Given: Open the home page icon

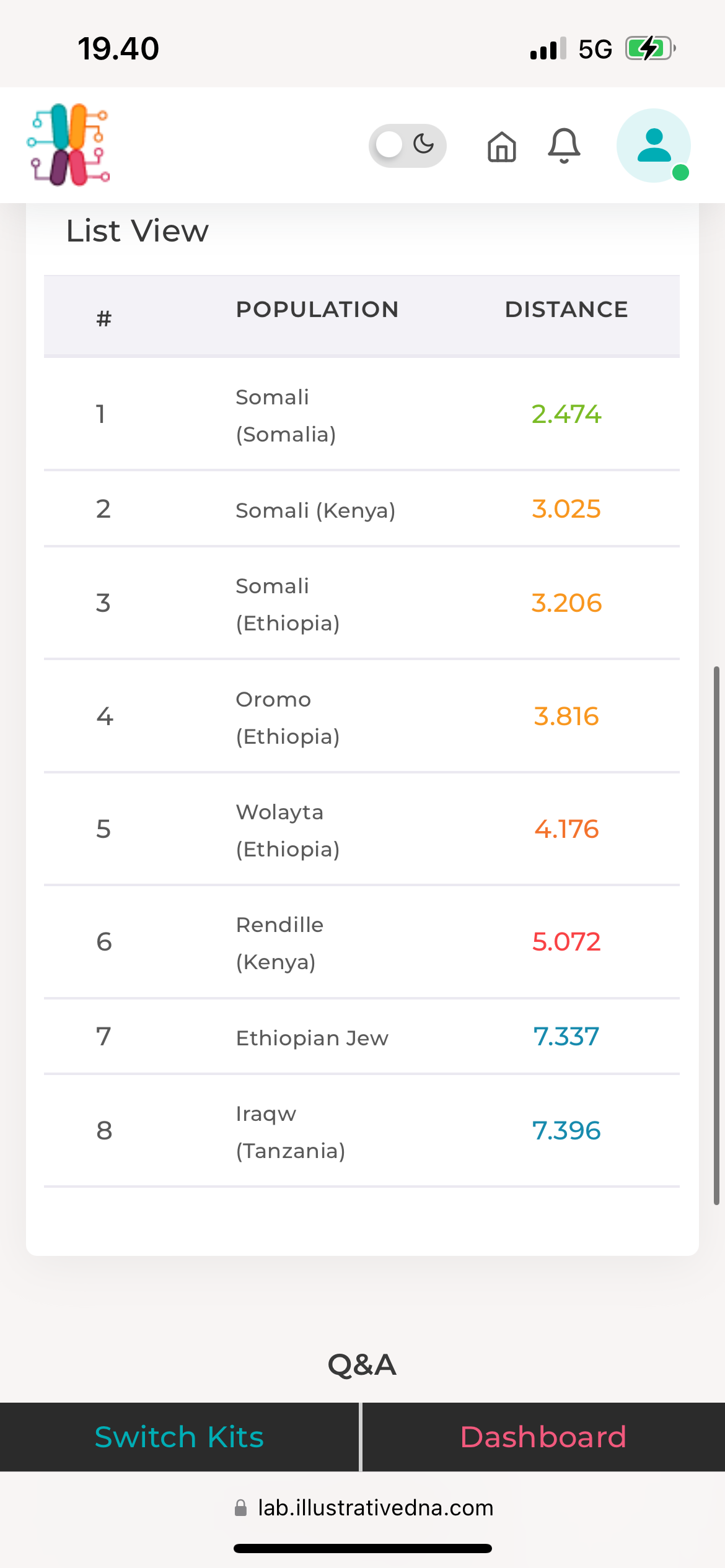Looking at the screenshot, I should coord(501,147).
